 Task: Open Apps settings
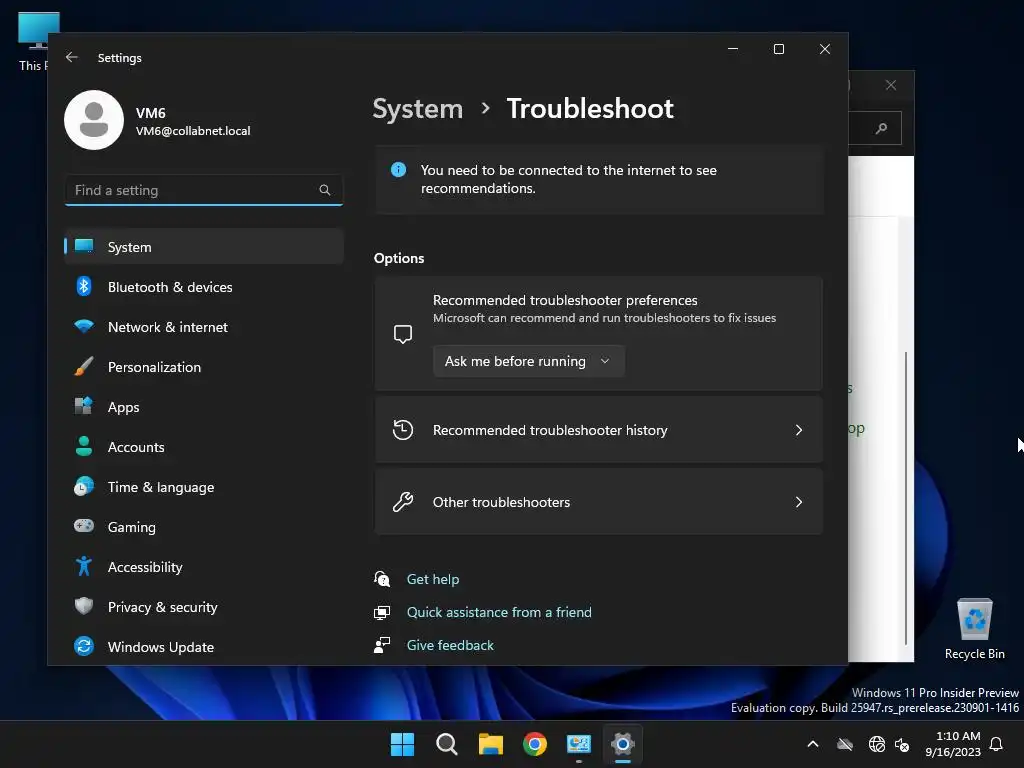click(x=204, y=407)
